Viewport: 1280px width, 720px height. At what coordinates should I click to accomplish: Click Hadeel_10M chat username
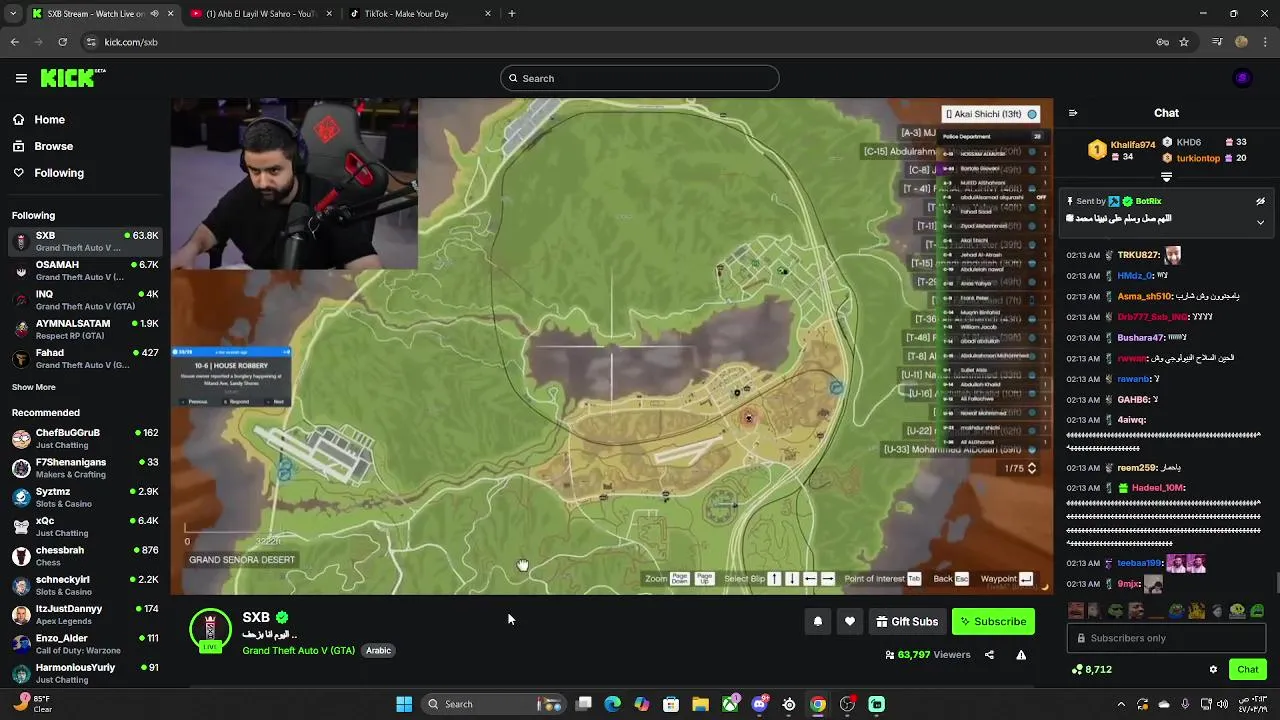(x=1158, y=488)
